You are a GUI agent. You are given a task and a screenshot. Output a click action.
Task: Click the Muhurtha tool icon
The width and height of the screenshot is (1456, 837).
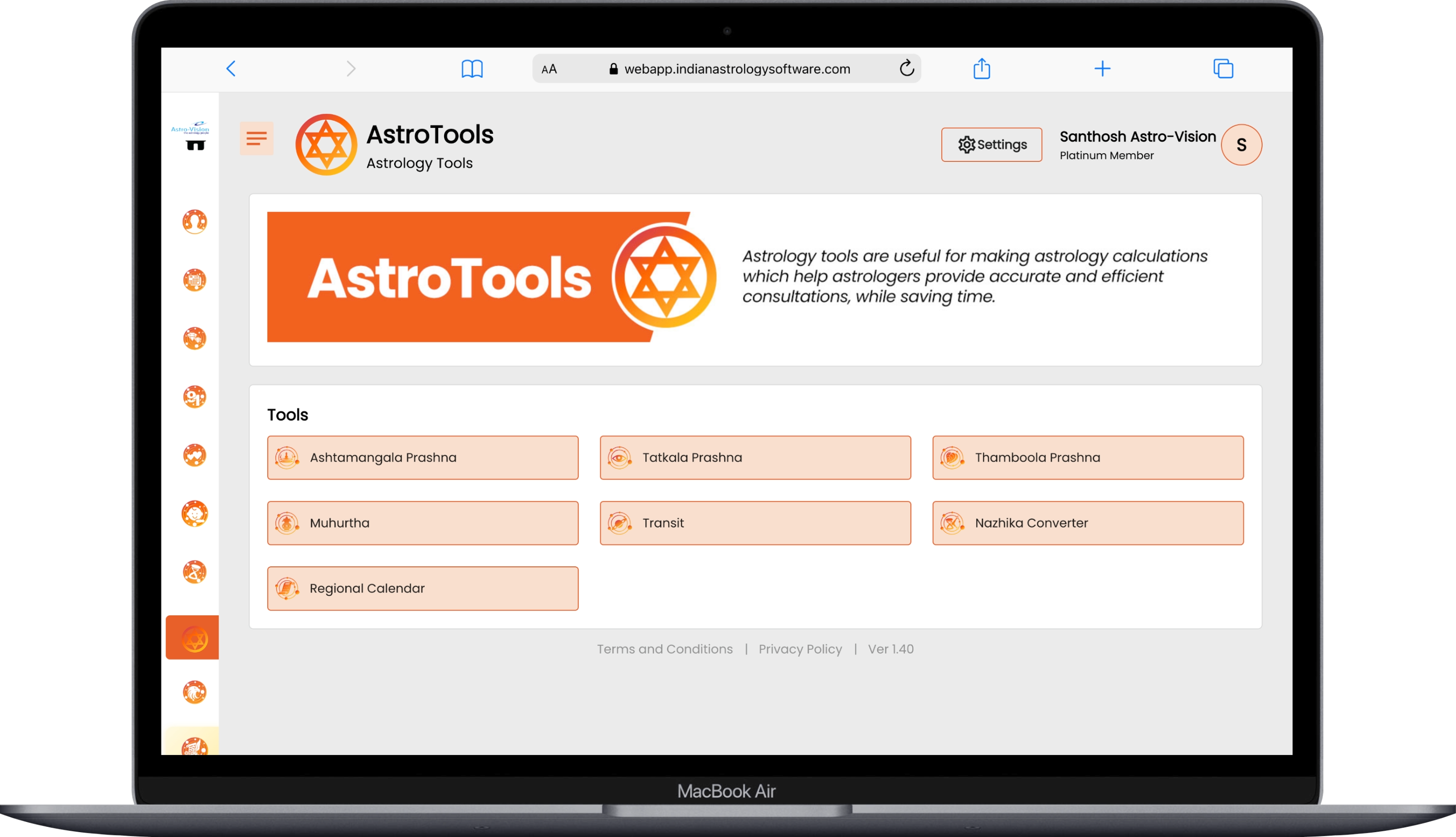pos(287,523)
